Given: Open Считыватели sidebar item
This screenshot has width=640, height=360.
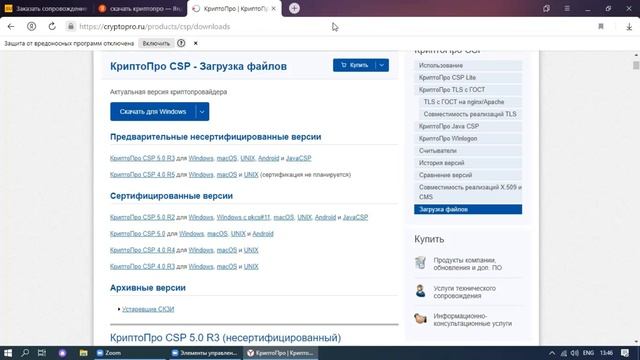Looking at the screenshot, I should (468, 151).
